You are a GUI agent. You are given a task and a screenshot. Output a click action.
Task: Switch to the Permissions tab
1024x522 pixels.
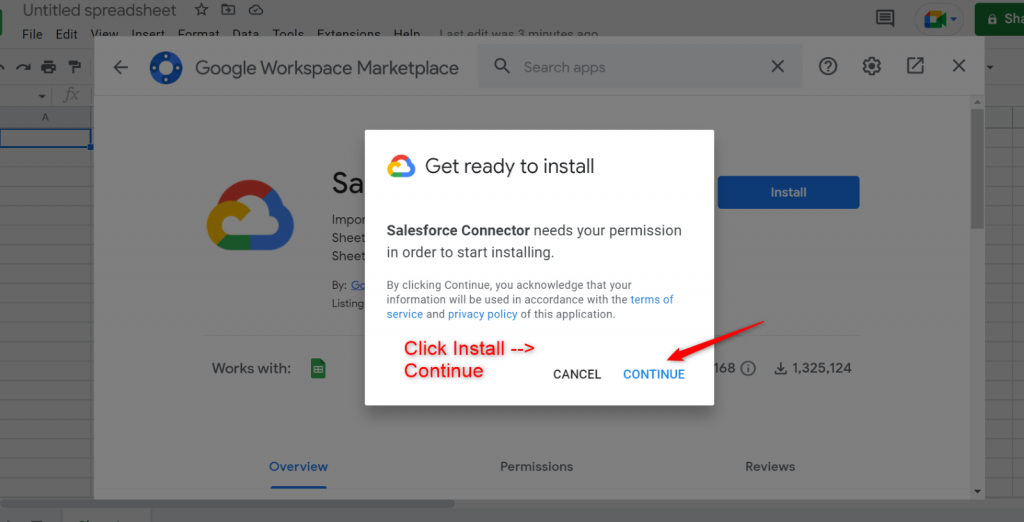[536, 466]
